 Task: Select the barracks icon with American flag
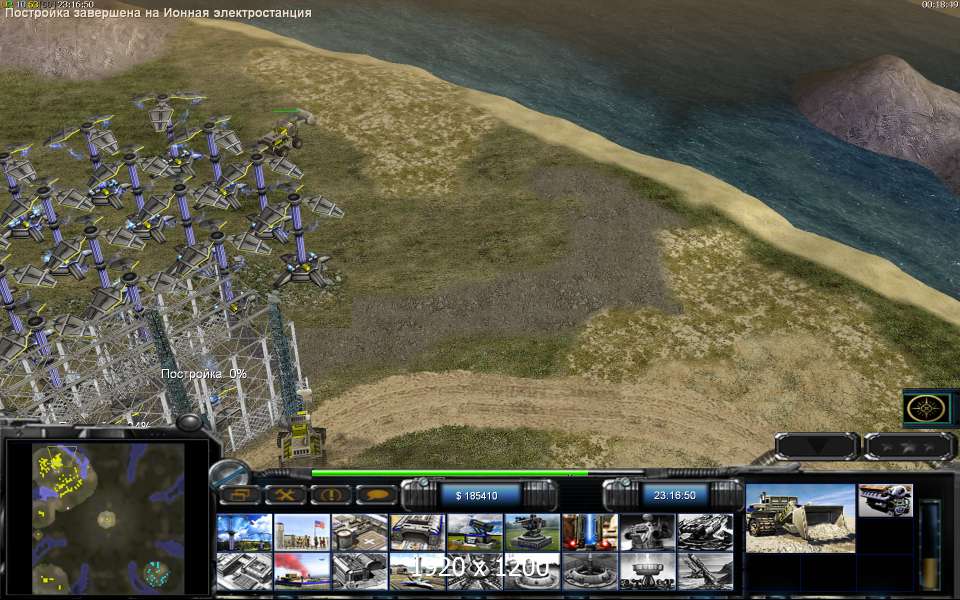[x=302, y=532]
